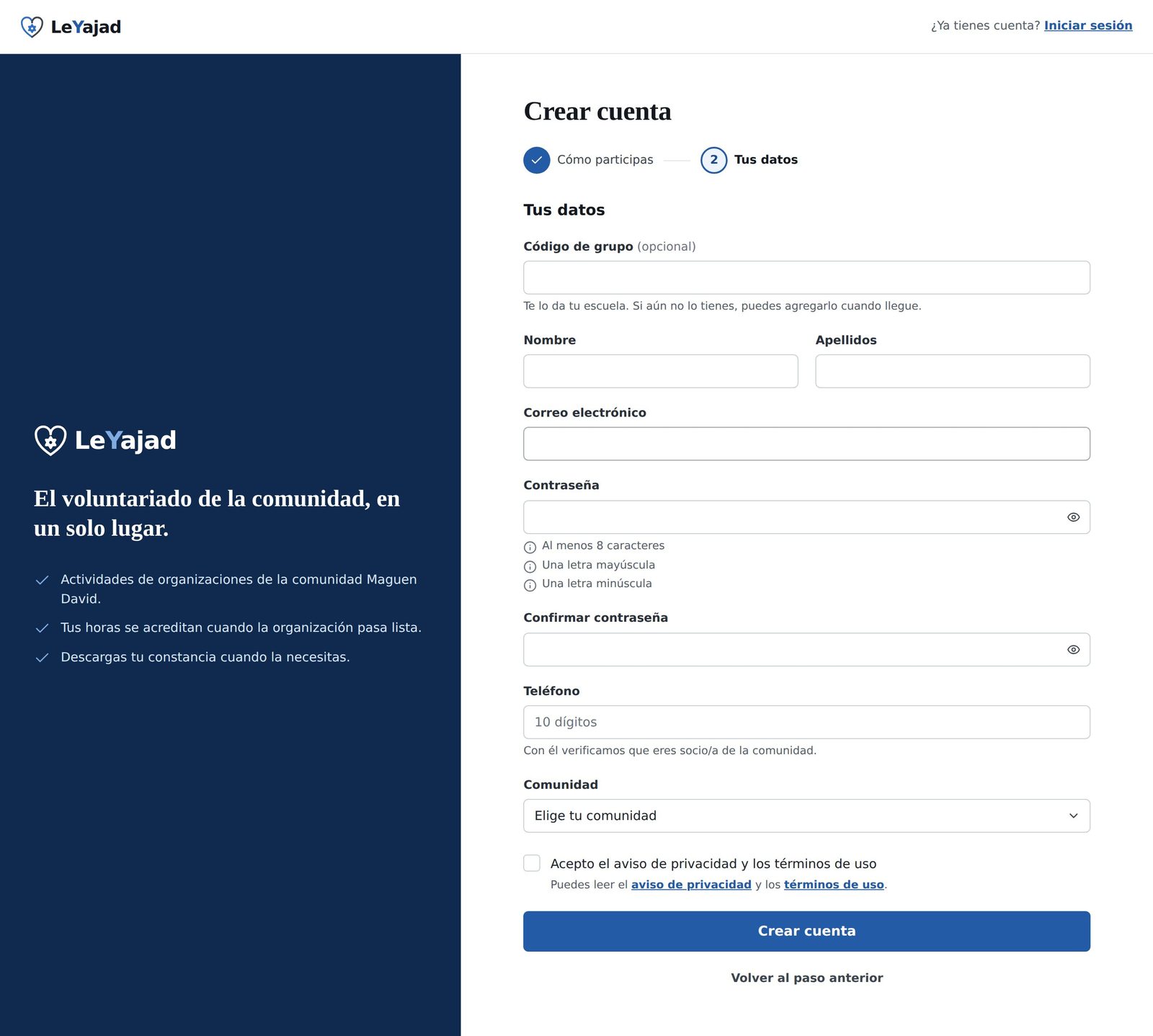
Task: Click 'Volver al paso anterior'
Action: 806,978
